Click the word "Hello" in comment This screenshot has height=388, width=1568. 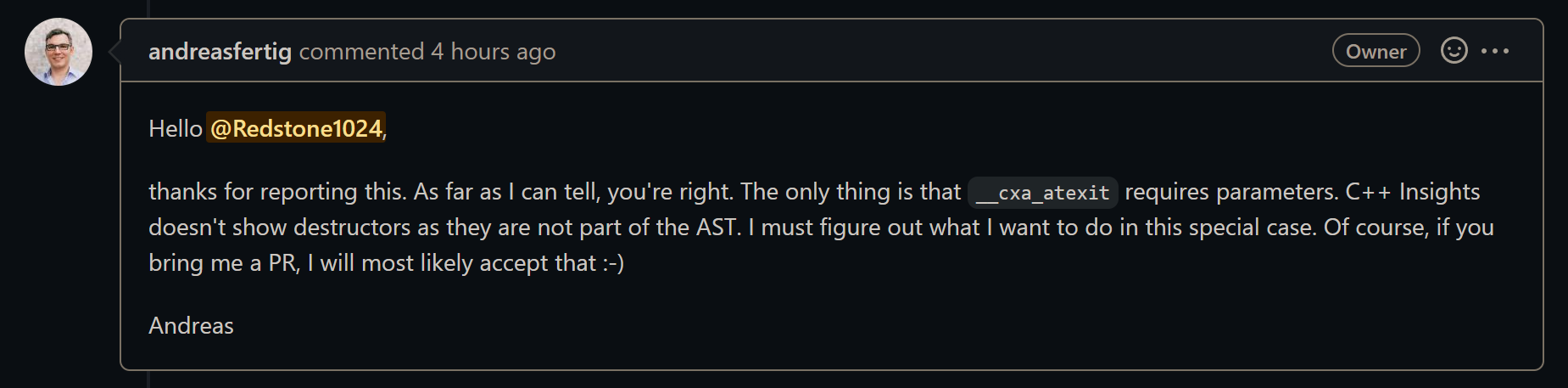click(x=176, y=128)
